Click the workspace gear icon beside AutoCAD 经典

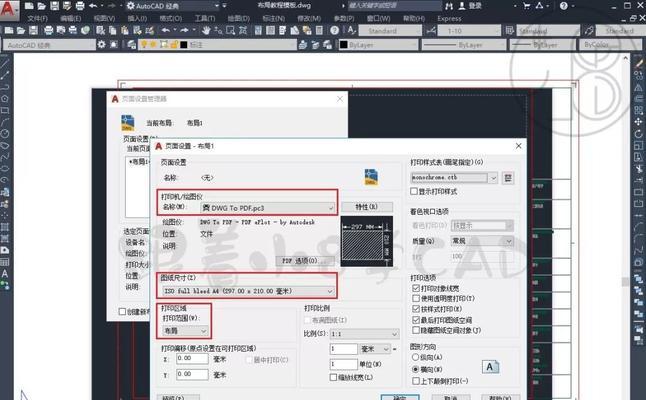(131, 6)
